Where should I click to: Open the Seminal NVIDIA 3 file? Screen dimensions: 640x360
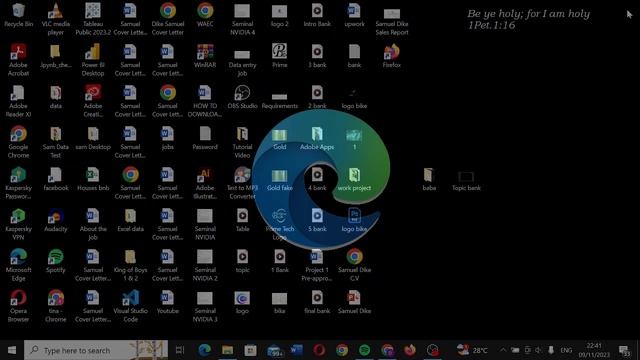point(205,306)
